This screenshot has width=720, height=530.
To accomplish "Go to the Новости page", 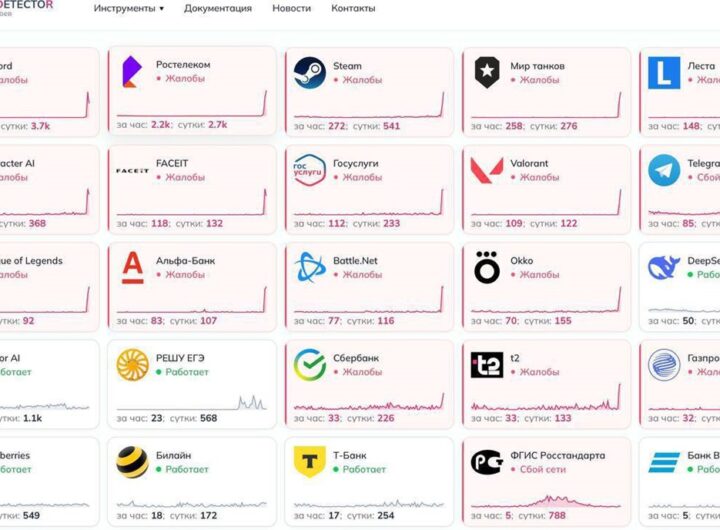I will click(291, 9).
